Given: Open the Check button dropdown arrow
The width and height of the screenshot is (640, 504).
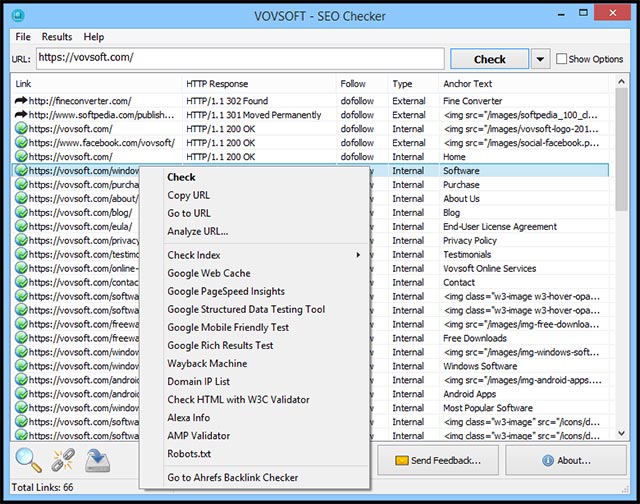Looking at the screenshot, I should (540, 59).
